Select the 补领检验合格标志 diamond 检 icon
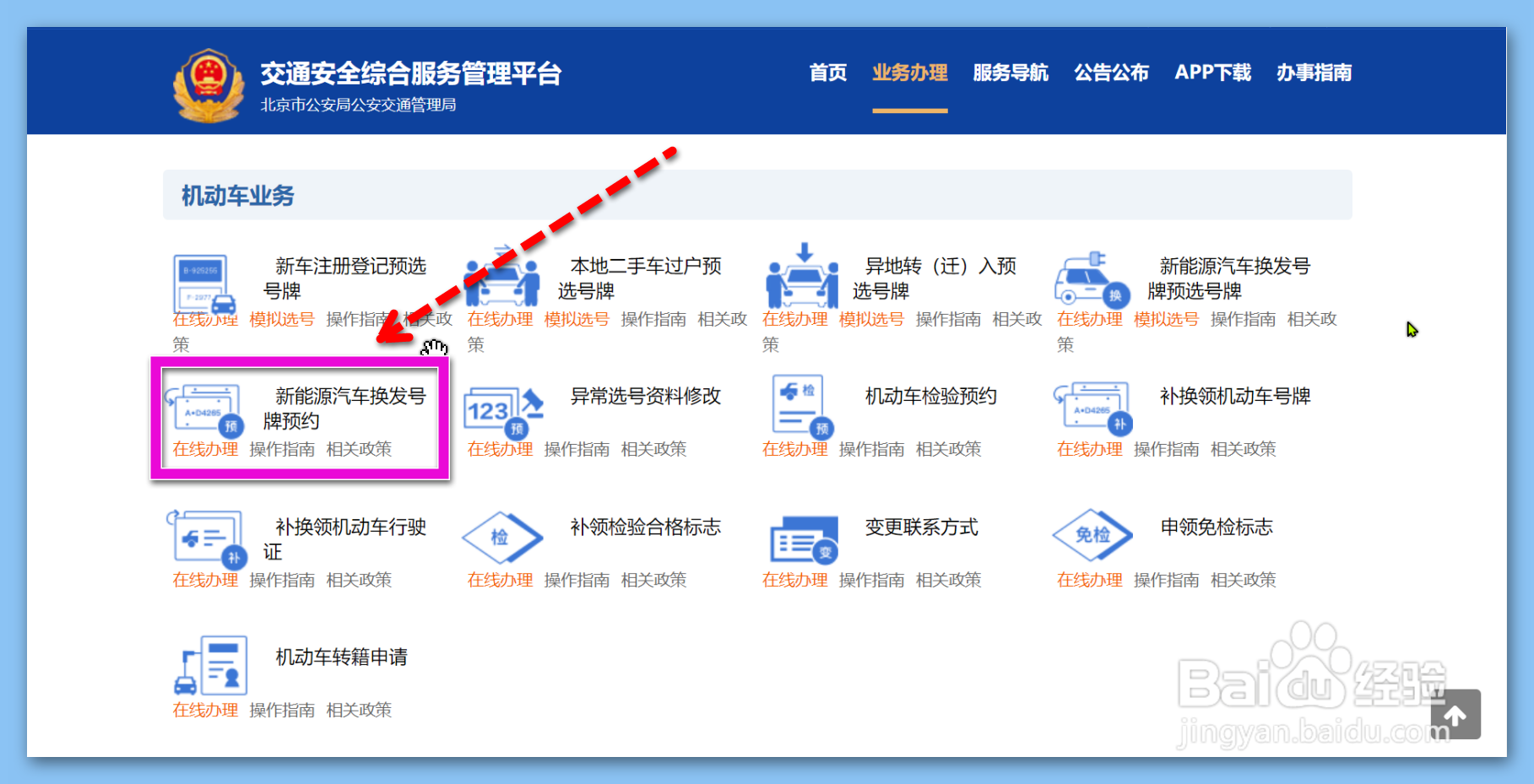This screenshot has height=784, width=1534. pyautogui.click(x=501, y=538)
